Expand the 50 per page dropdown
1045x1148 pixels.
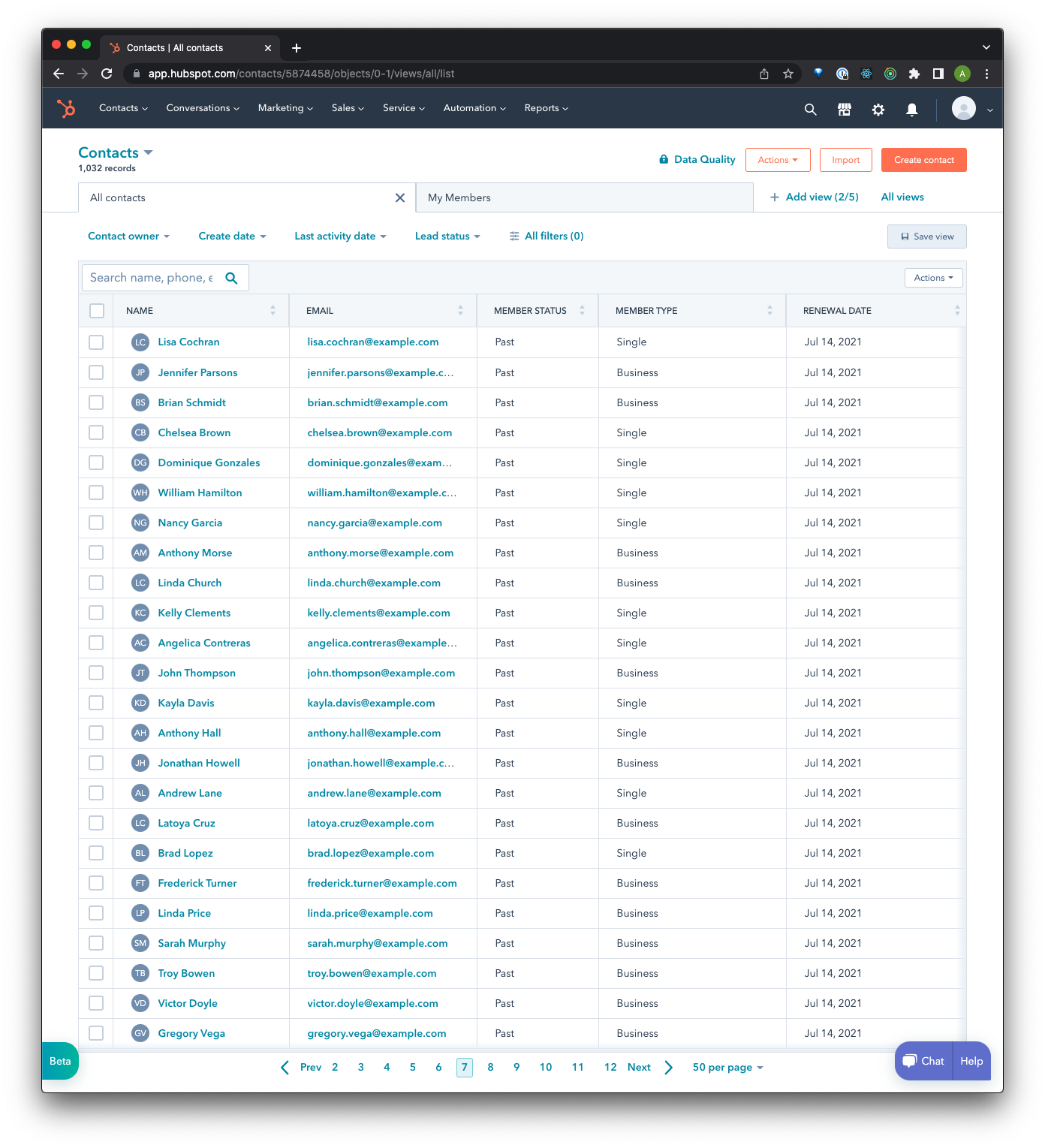pyautogui.click(x=727, y=1067)
